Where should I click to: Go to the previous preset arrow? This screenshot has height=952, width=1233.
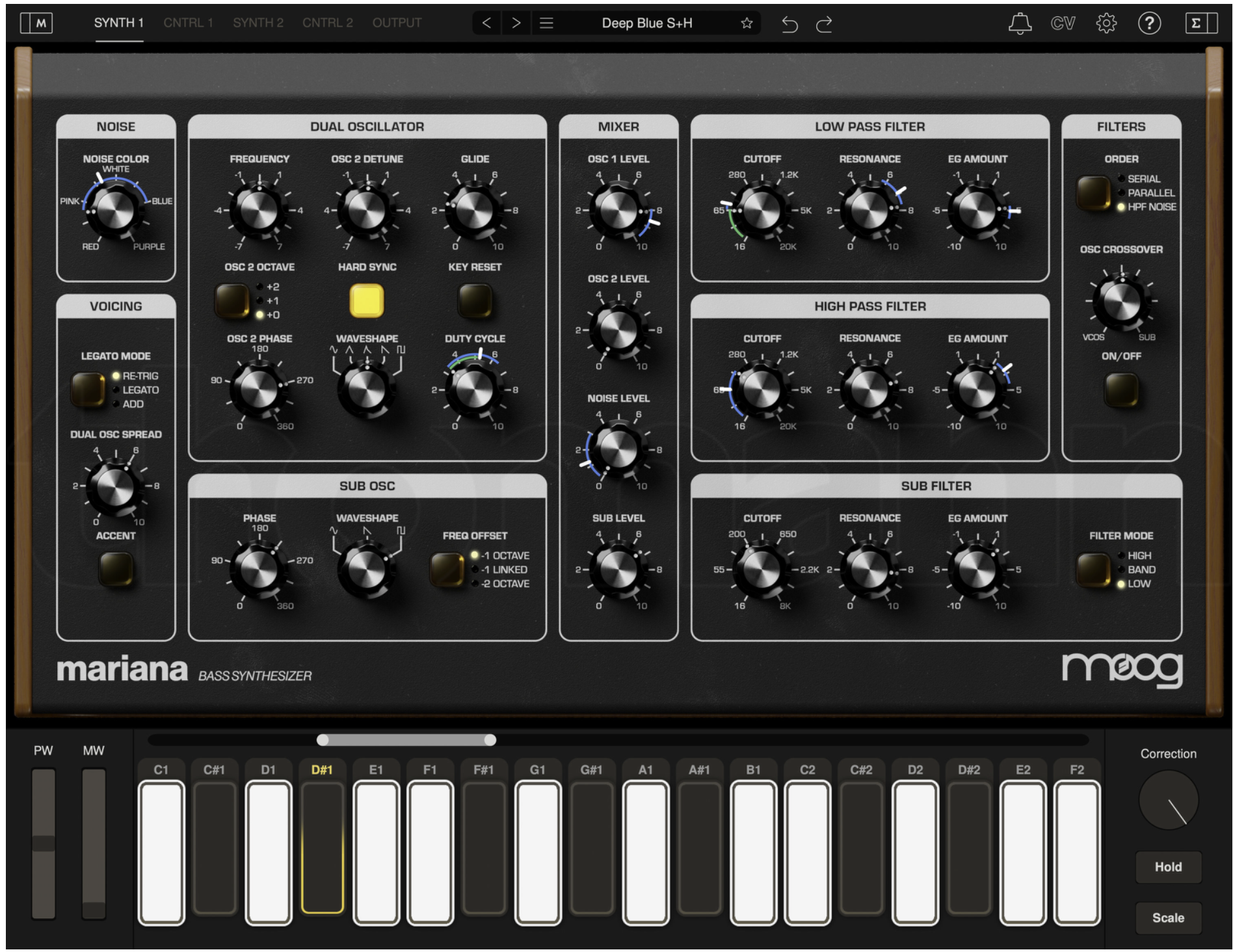(x=486, y=23)
